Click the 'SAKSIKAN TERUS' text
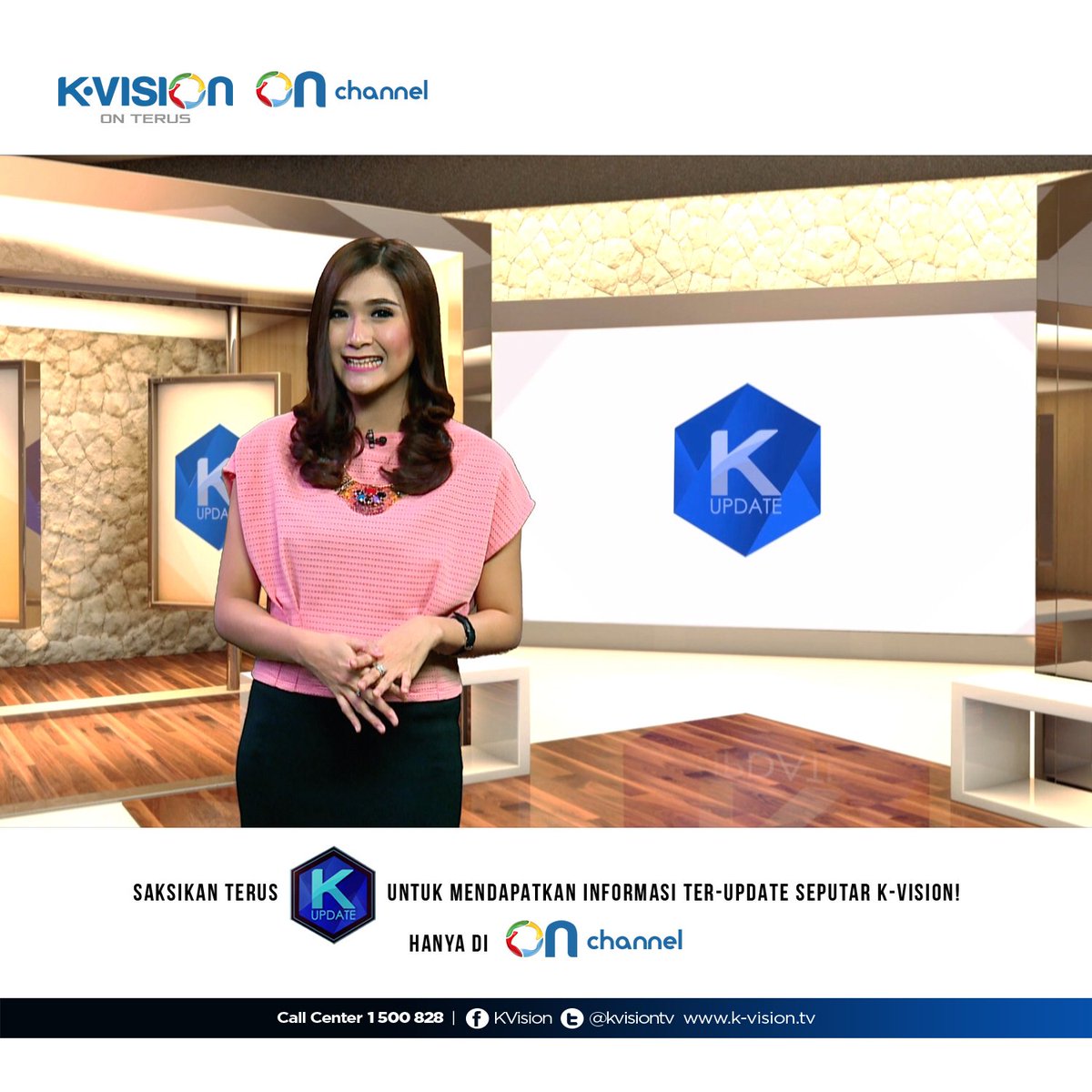This screenshot has height=1092, width=1092. [206, 893]
